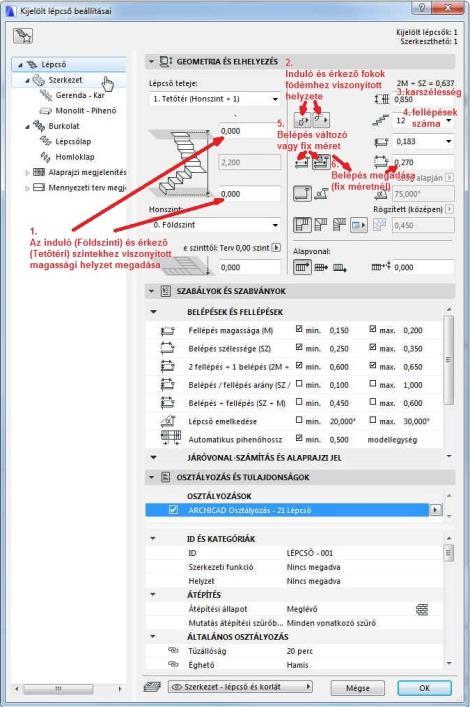Open the Lépcső teteje story dropdown
470x707 pixels.
pos(215,99)
